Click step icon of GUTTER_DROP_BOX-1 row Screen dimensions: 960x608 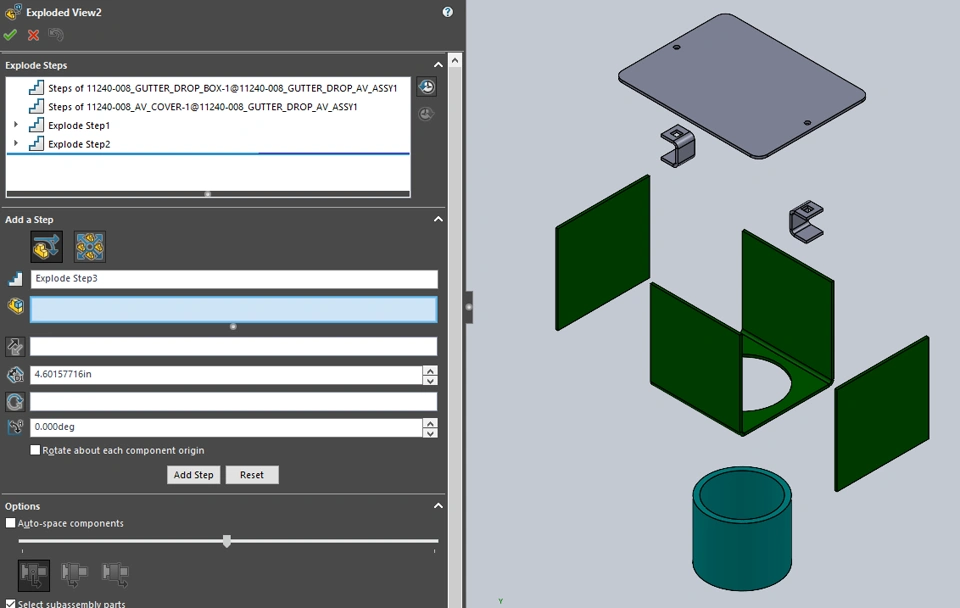pos(37,88)
